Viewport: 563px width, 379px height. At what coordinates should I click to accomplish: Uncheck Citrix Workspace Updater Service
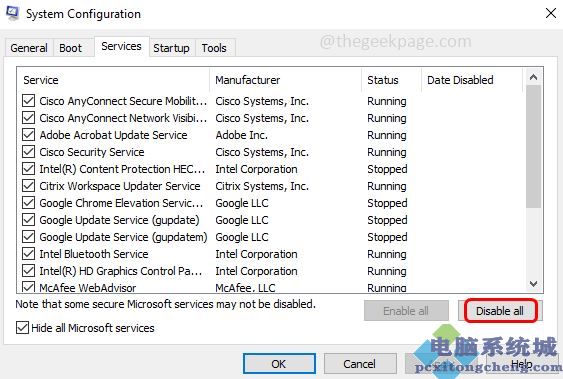point(28,186)
